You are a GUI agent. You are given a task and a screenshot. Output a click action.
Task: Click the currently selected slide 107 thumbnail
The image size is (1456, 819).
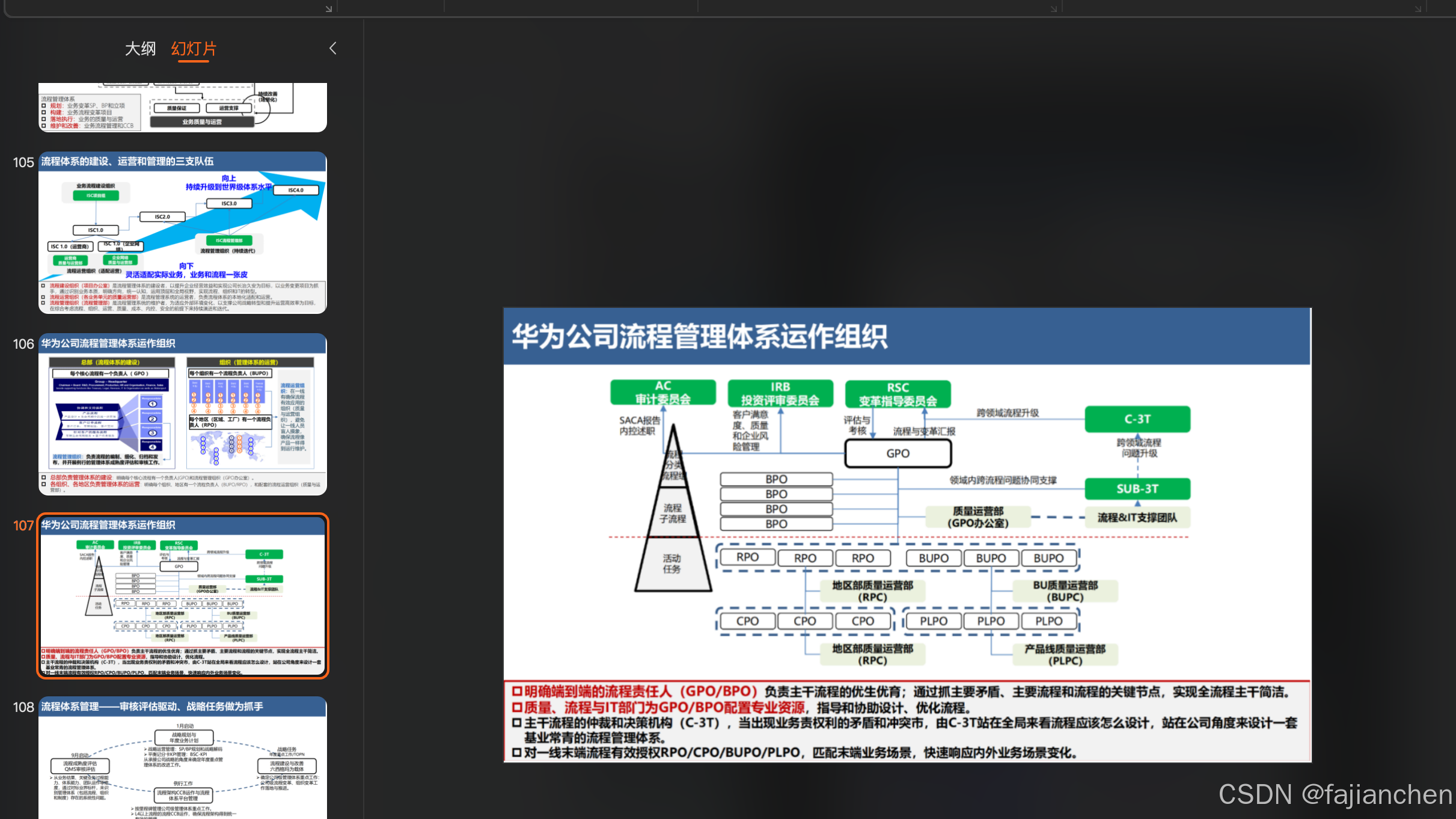click(x=183, y=597)
